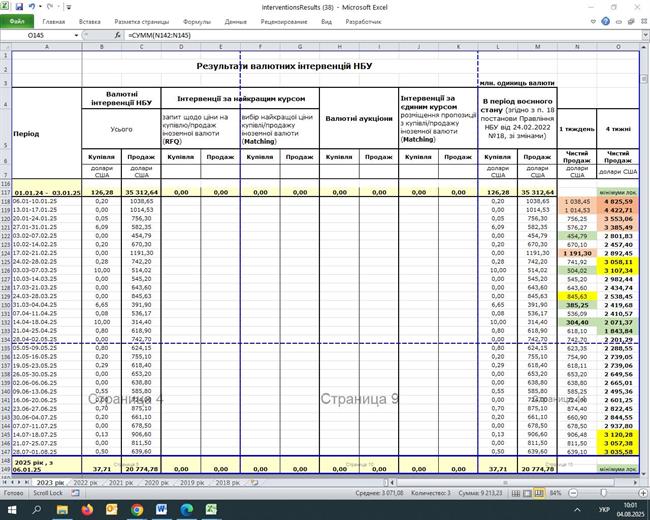The width and height of the screenshot is (650, 520).
Task: Click the Name Box showing O145
Action: point(36,36)
